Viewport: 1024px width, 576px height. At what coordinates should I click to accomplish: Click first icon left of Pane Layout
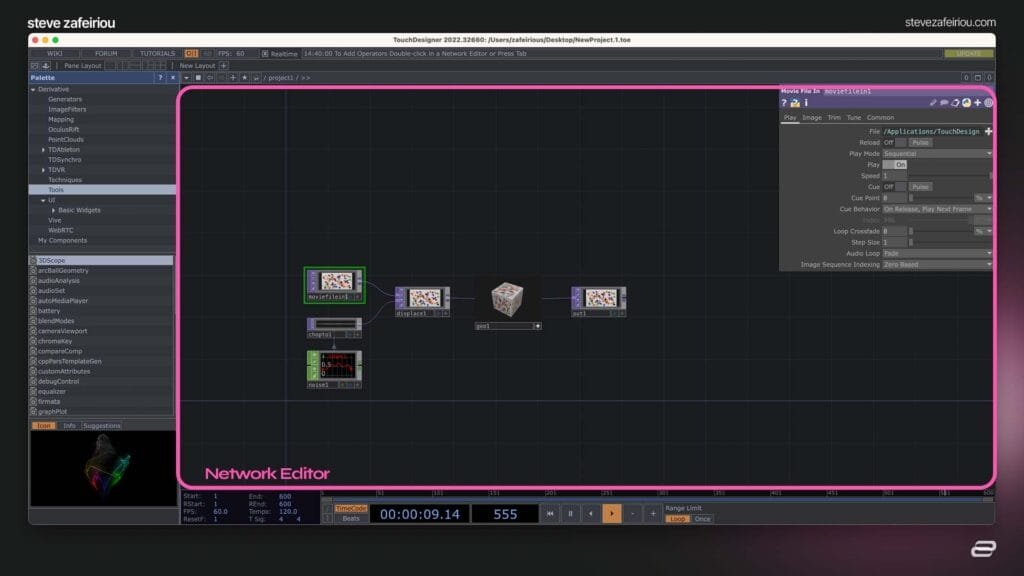(35, 65)
